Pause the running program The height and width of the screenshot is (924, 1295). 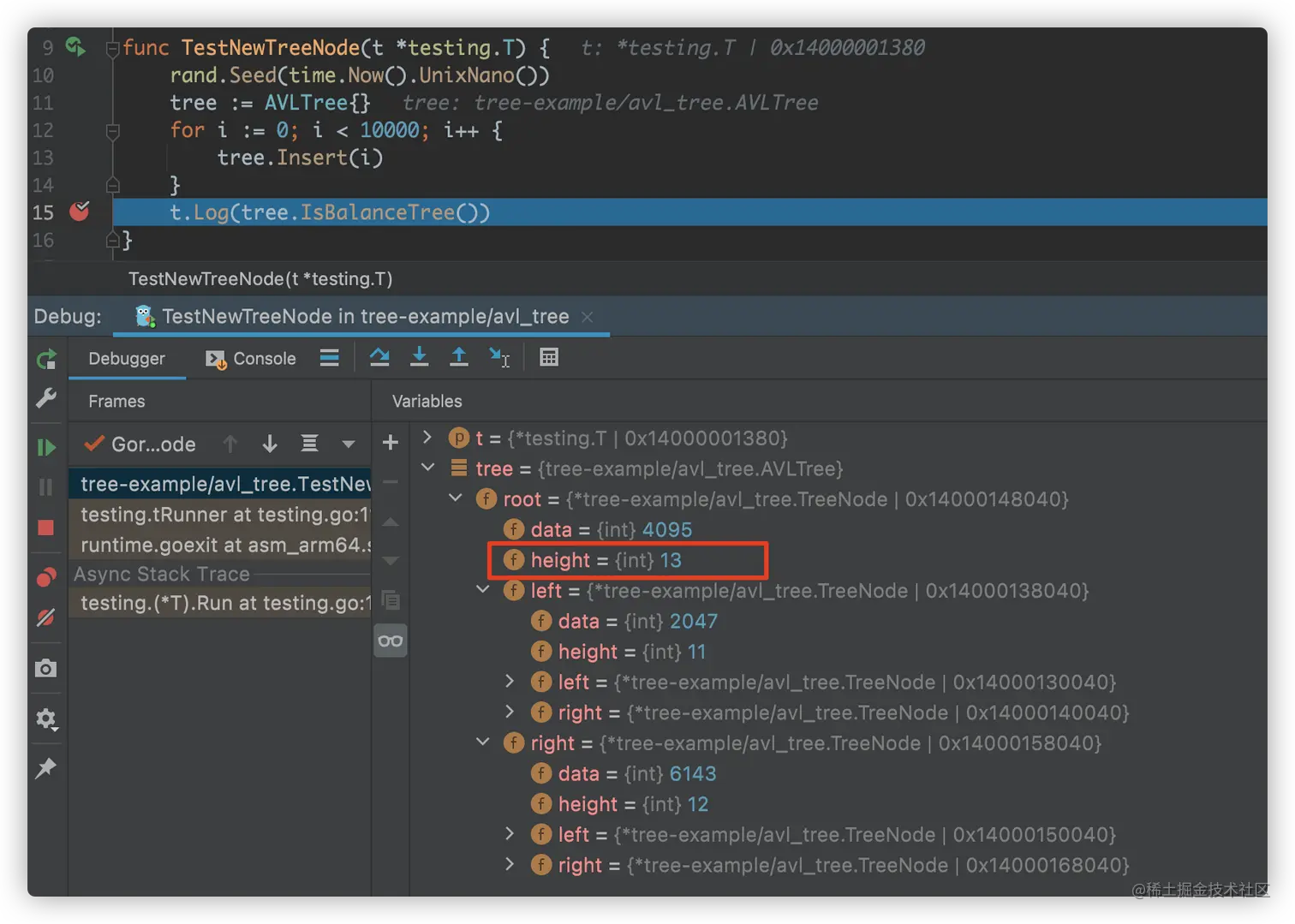click(x=46, y=487)
